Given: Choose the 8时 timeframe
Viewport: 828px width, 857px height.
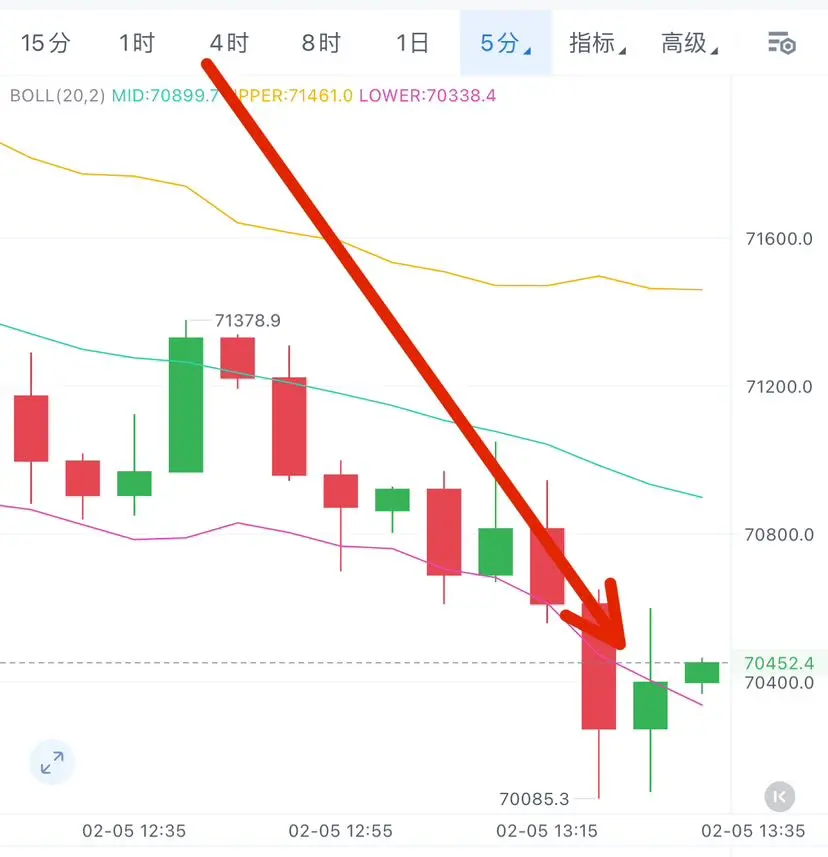Looking at the screenshot, I should [x=321, y=43].
